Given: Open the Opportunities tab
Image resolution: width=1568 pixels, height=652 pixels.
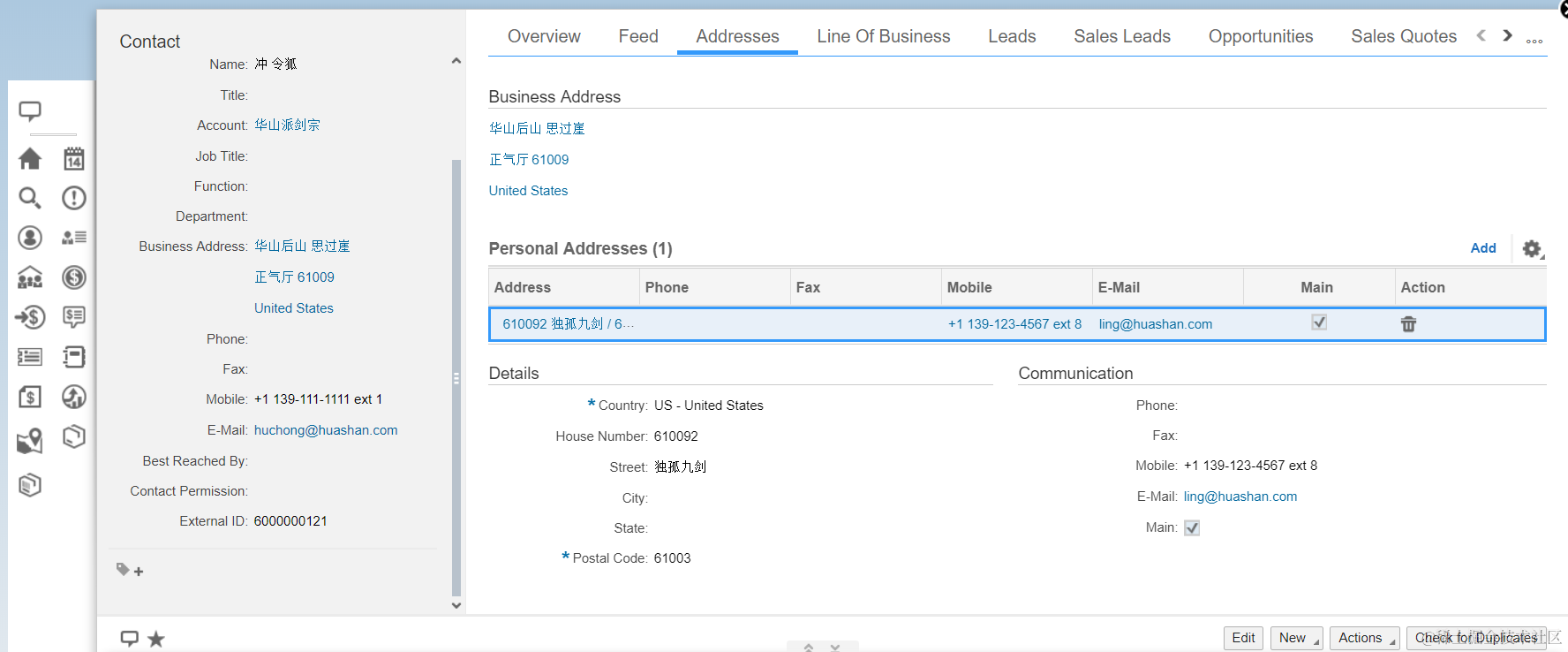Looking at the screenshot, I should (x=1261, y=36).
